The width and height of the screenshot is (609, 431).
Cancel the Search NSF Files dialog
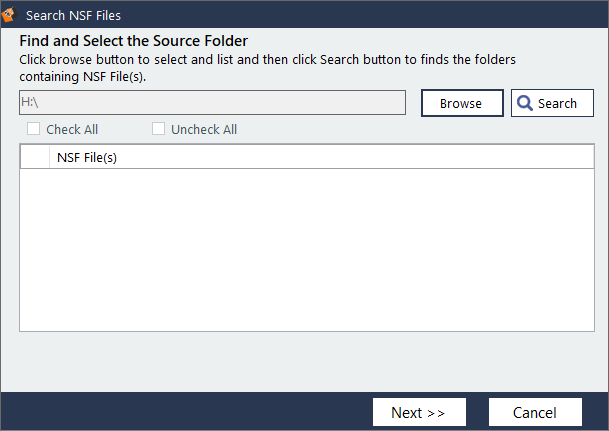(535, 412)
